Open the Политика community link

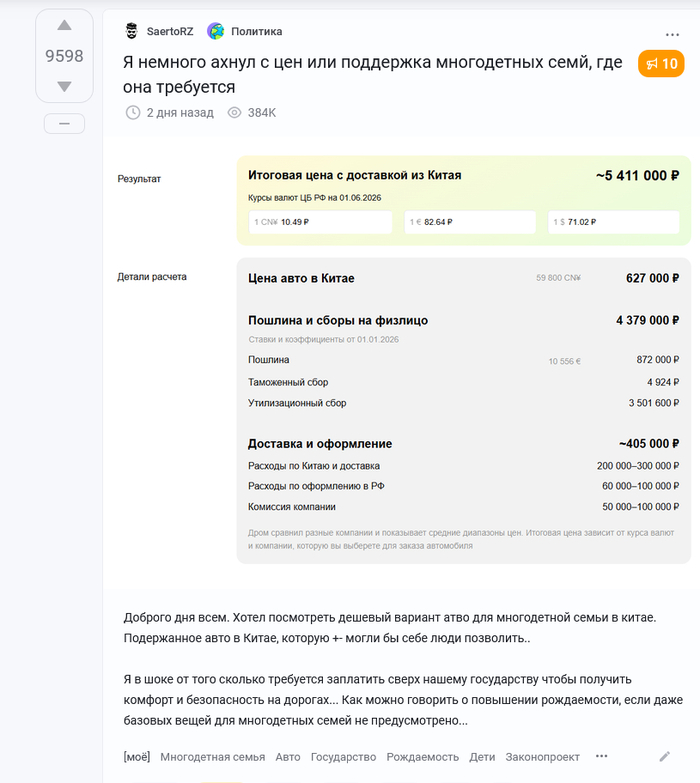tap(257, 31)
